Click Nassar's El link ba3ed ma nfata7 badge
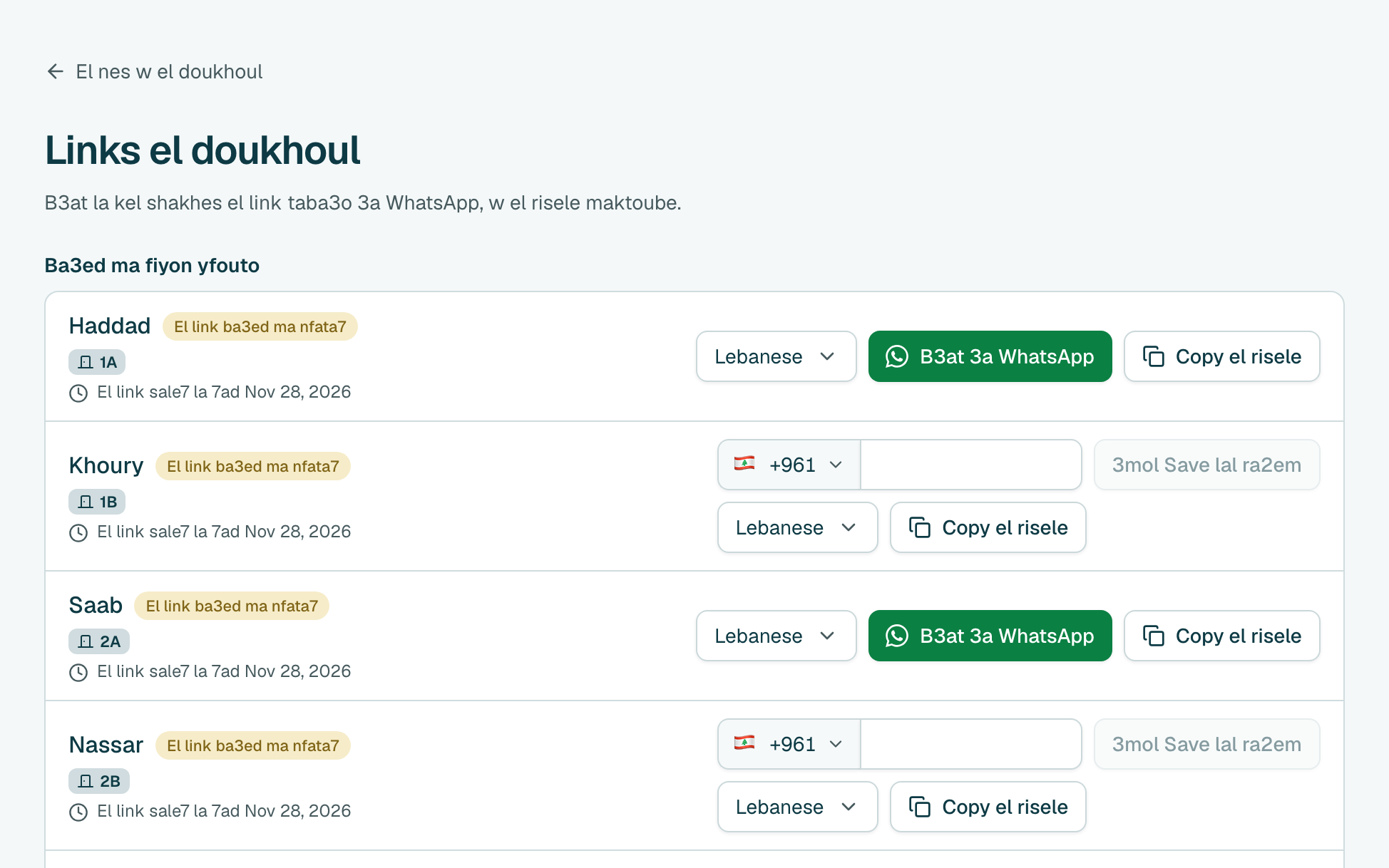The image size is (1389, 868). click(x=252, y=745)
